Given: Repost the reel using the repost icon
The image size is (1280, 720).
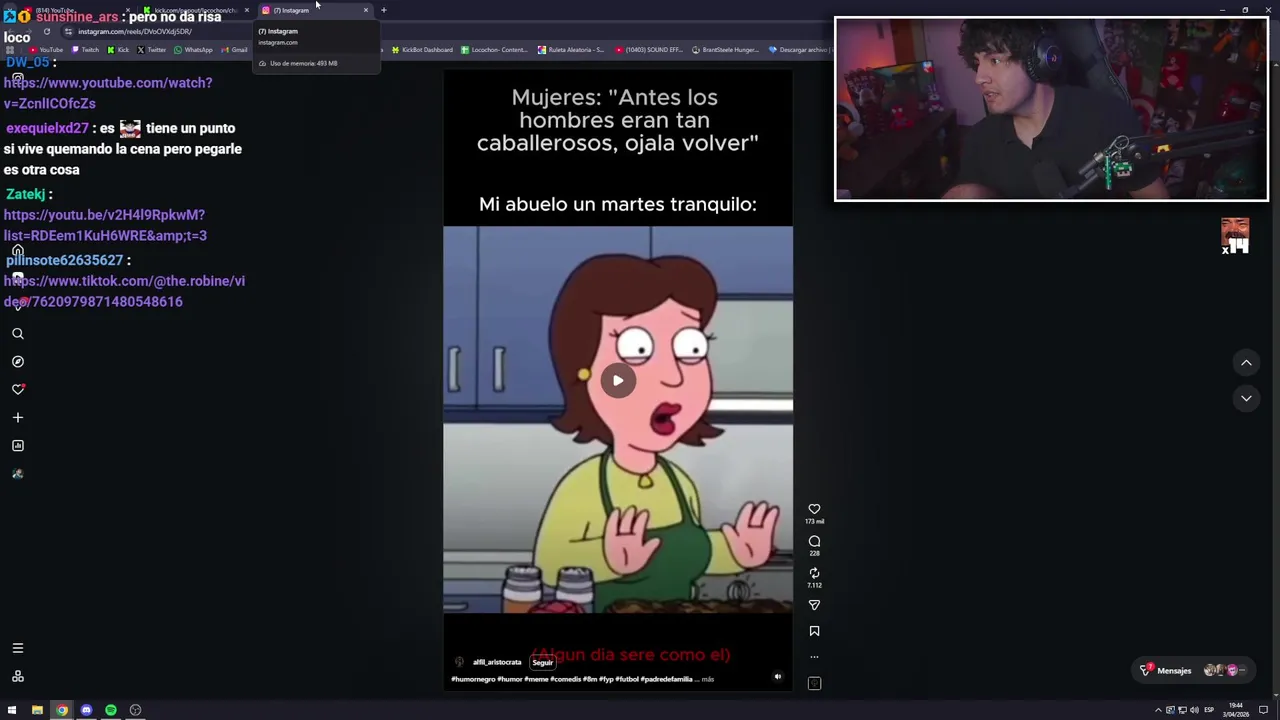Looking at the screenshot, I should (x=814, y=573).
